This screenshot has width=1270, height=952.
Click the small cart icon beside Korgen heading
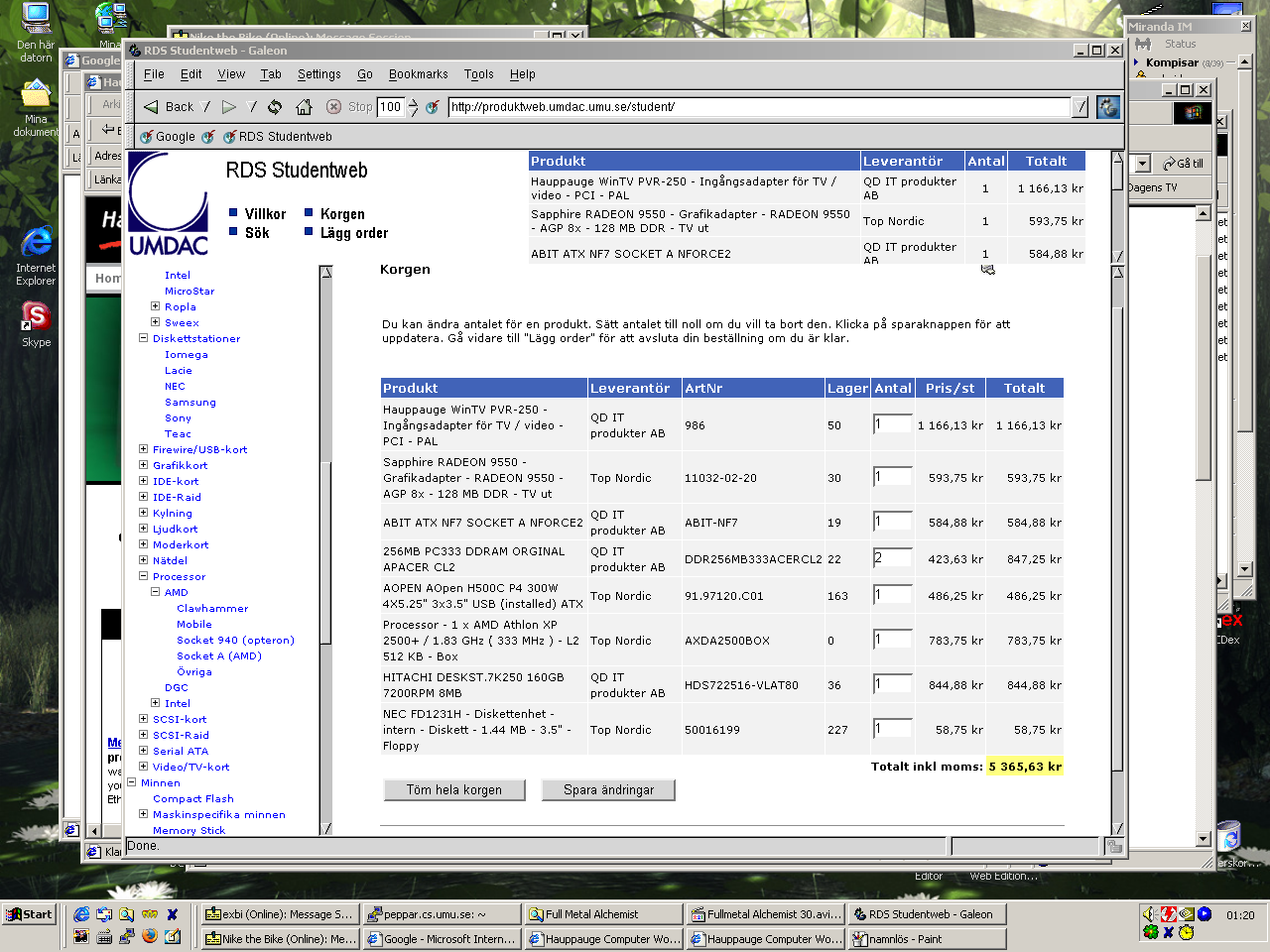coord(988,269)
